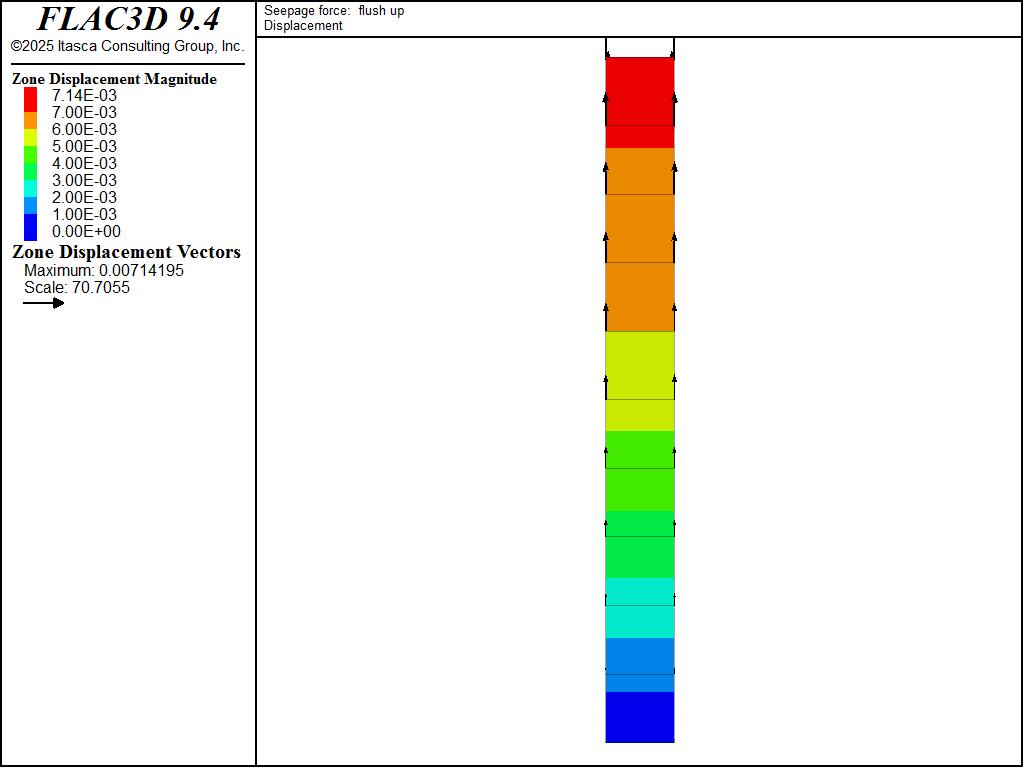
Task: Click the cyan zone near the column bottom
Action: pos(640,607)
